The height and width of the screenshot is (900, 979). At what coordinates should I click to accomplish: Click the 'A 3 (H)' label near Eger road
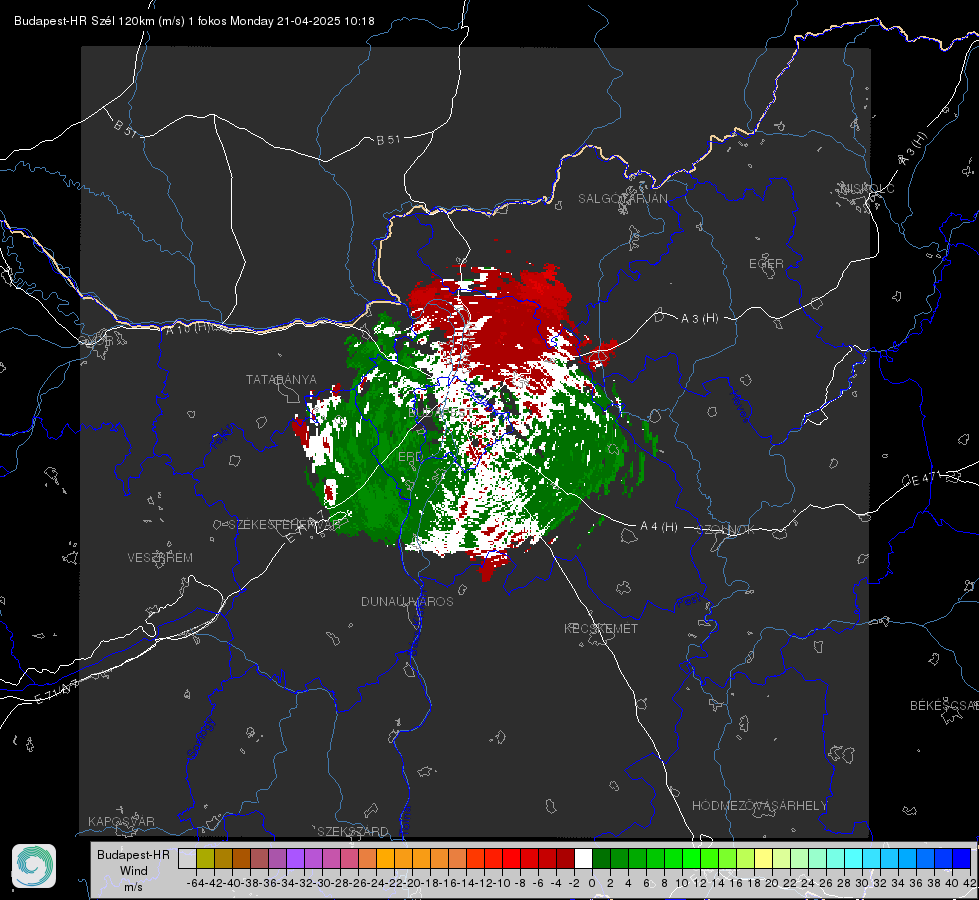pyautogui.click(x=699, y=319)
